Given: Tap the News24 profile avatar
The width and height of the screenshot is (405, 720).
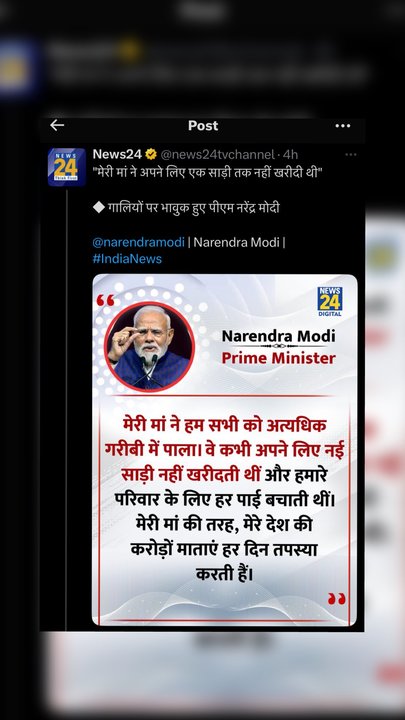Looking at the screenshot, I should pyautogui.click(x=67, y=167).
